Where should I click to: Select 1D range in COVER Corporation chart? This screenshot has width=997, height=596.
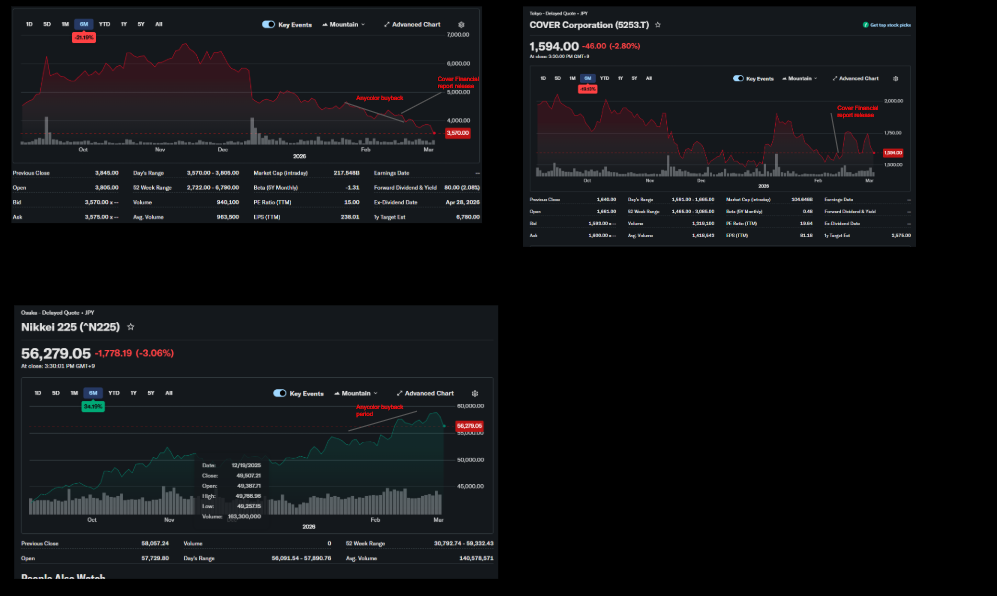(543, 78)
